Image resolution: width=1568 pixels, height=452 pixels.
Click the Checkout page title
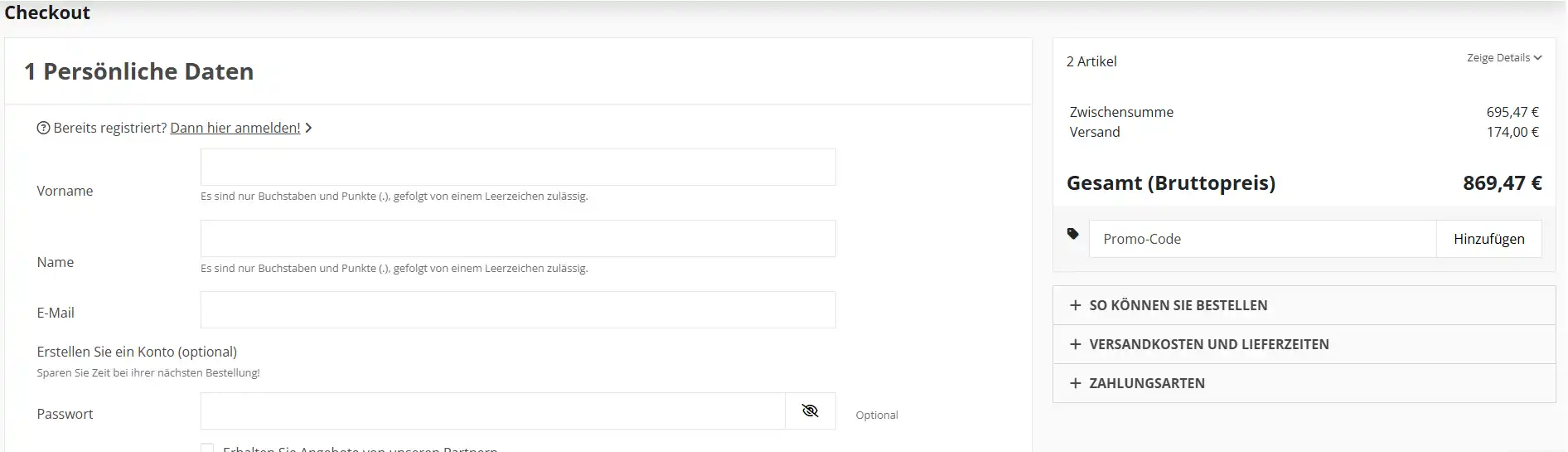coord(47,12)
